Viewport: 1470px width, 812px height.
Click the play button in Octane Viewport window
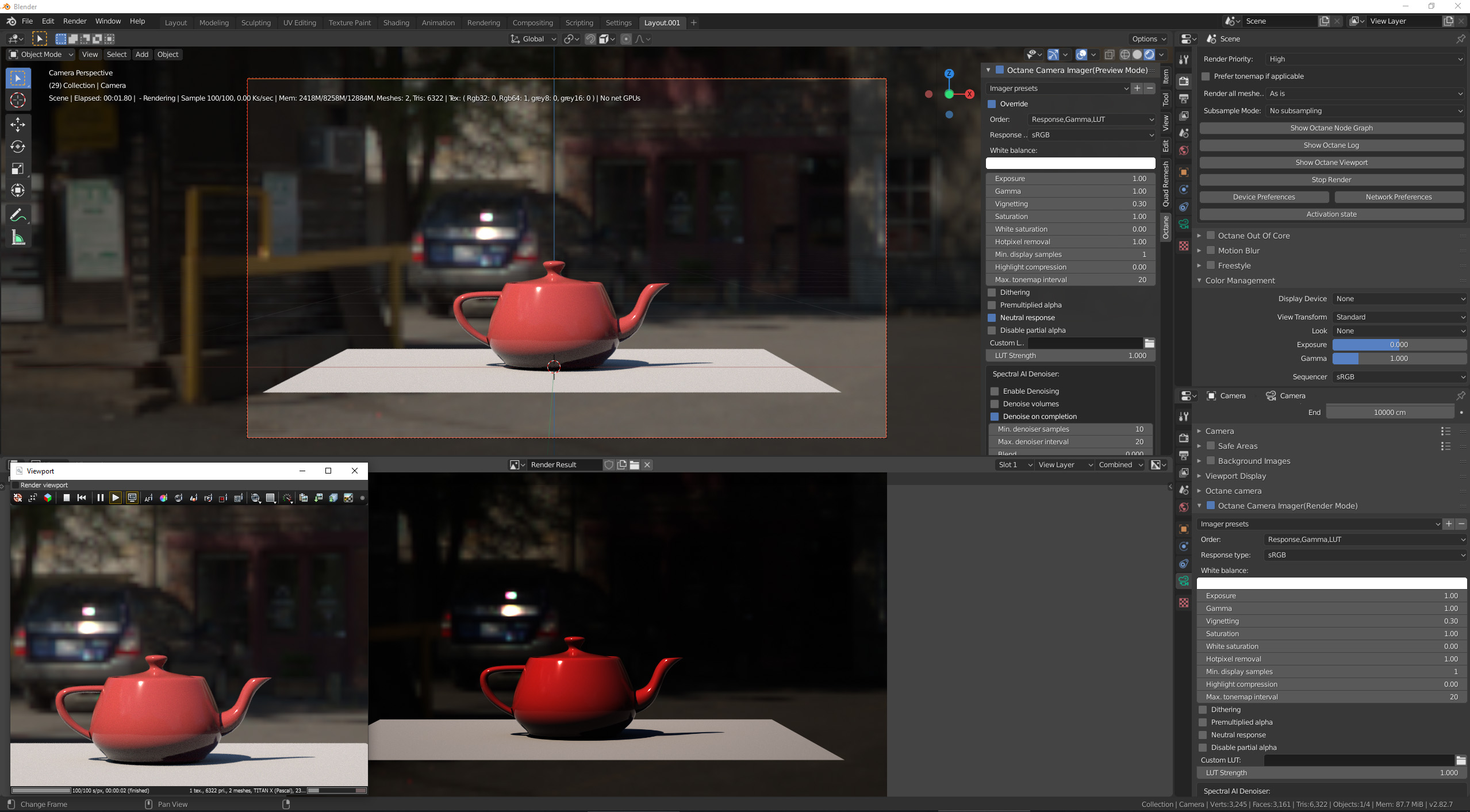pyautogui.click(x=116, y=498)
